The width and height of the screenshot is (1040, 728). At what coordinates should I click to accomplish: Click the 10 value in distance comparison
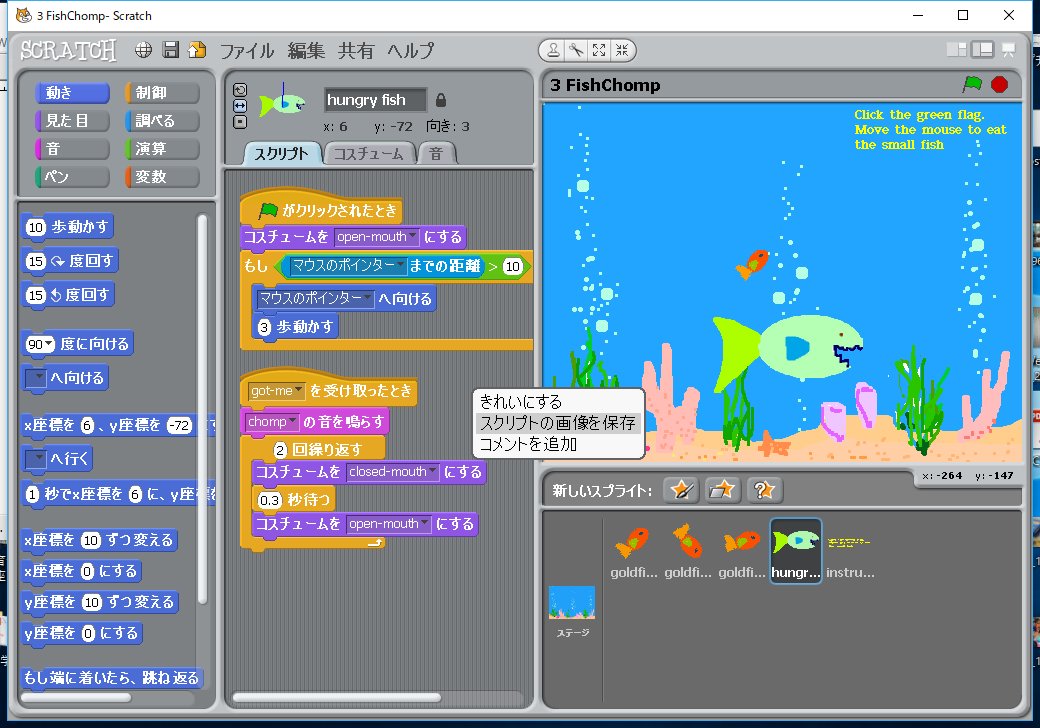(x=512, y=267)
